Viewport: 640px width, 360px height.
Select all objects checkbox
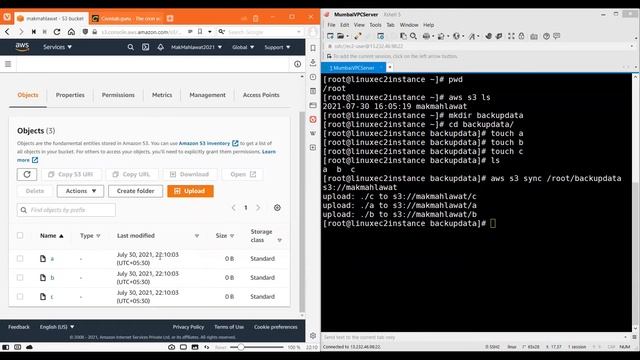pos(20,236)
